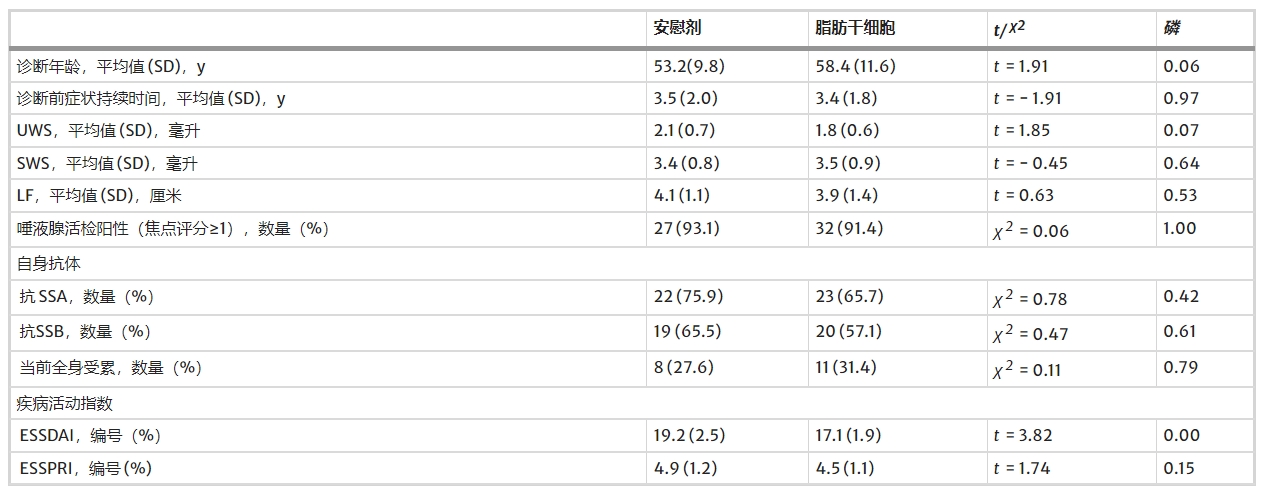Click the 疾病活动指数 section heading

coord(64,403)
